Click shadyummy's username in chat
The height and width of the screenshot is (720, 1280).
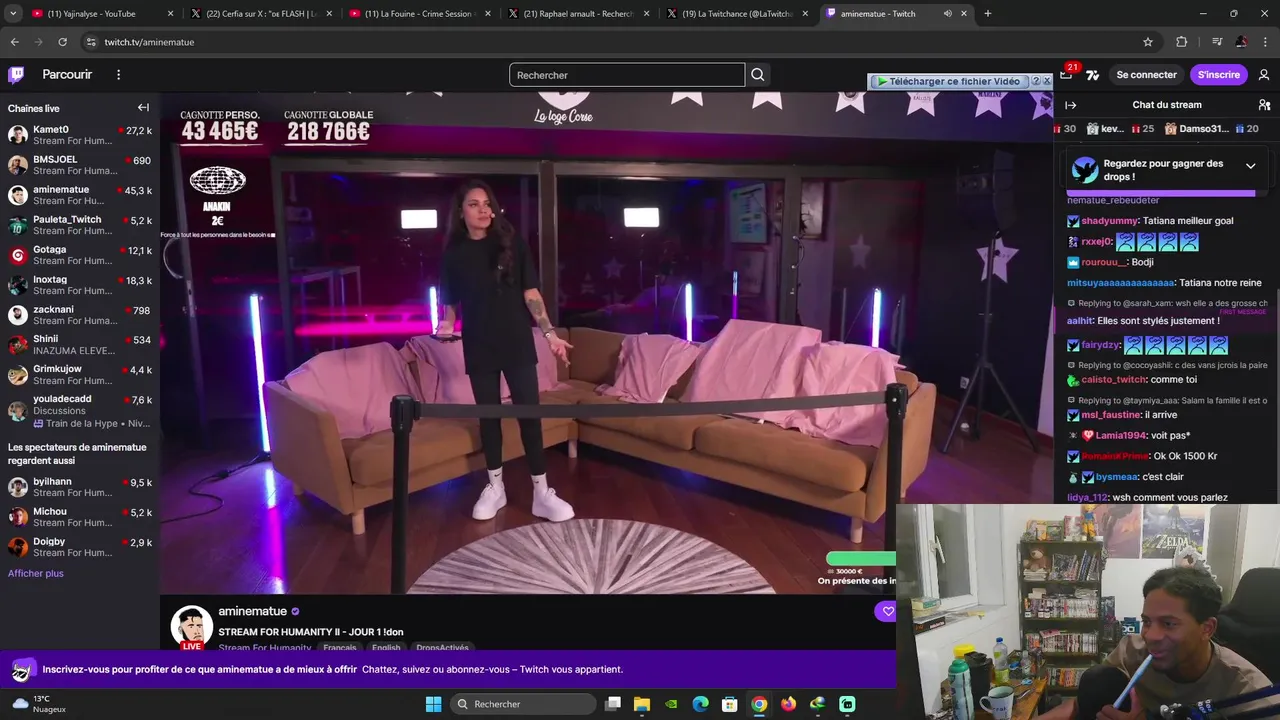(1109, 221)
